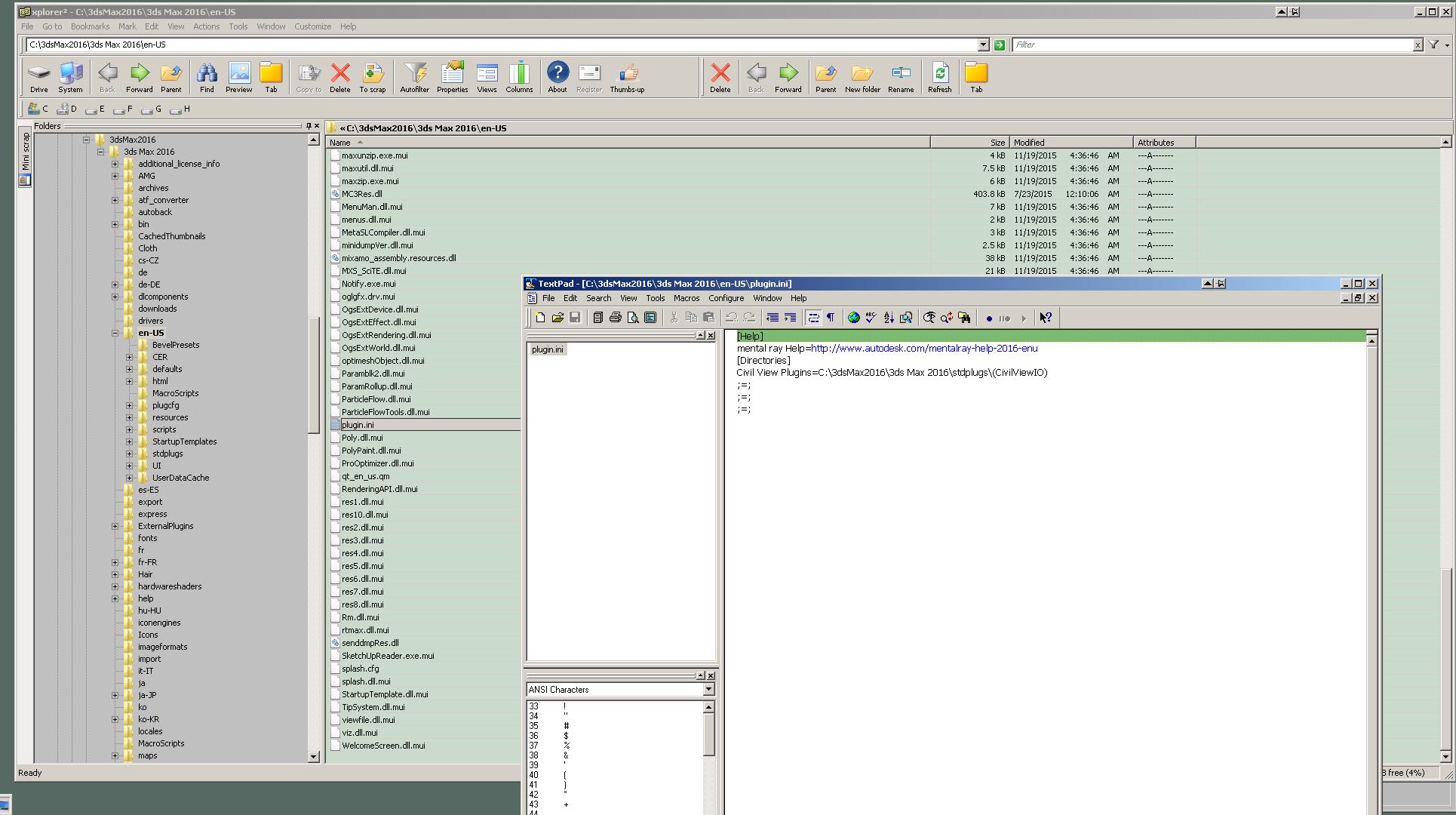Click the Delete red X in left toolbar
1456x815 pixels.
click(x=340, y=78)
